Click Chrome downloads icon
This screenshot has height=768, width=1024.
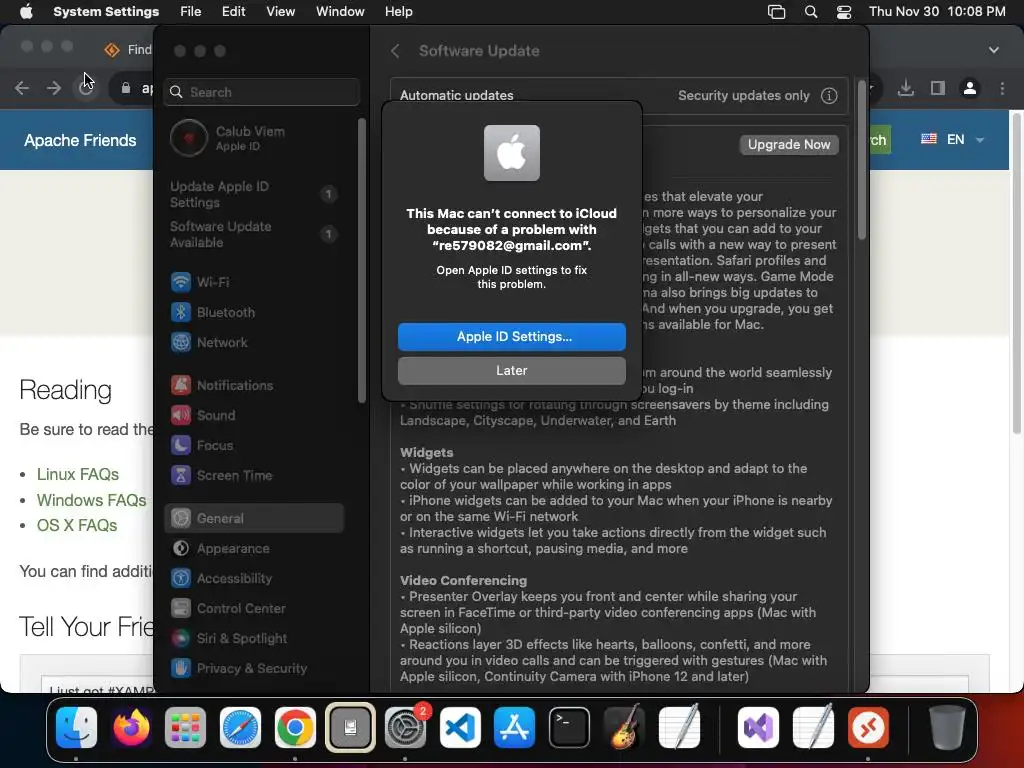[x=905, y=88]
